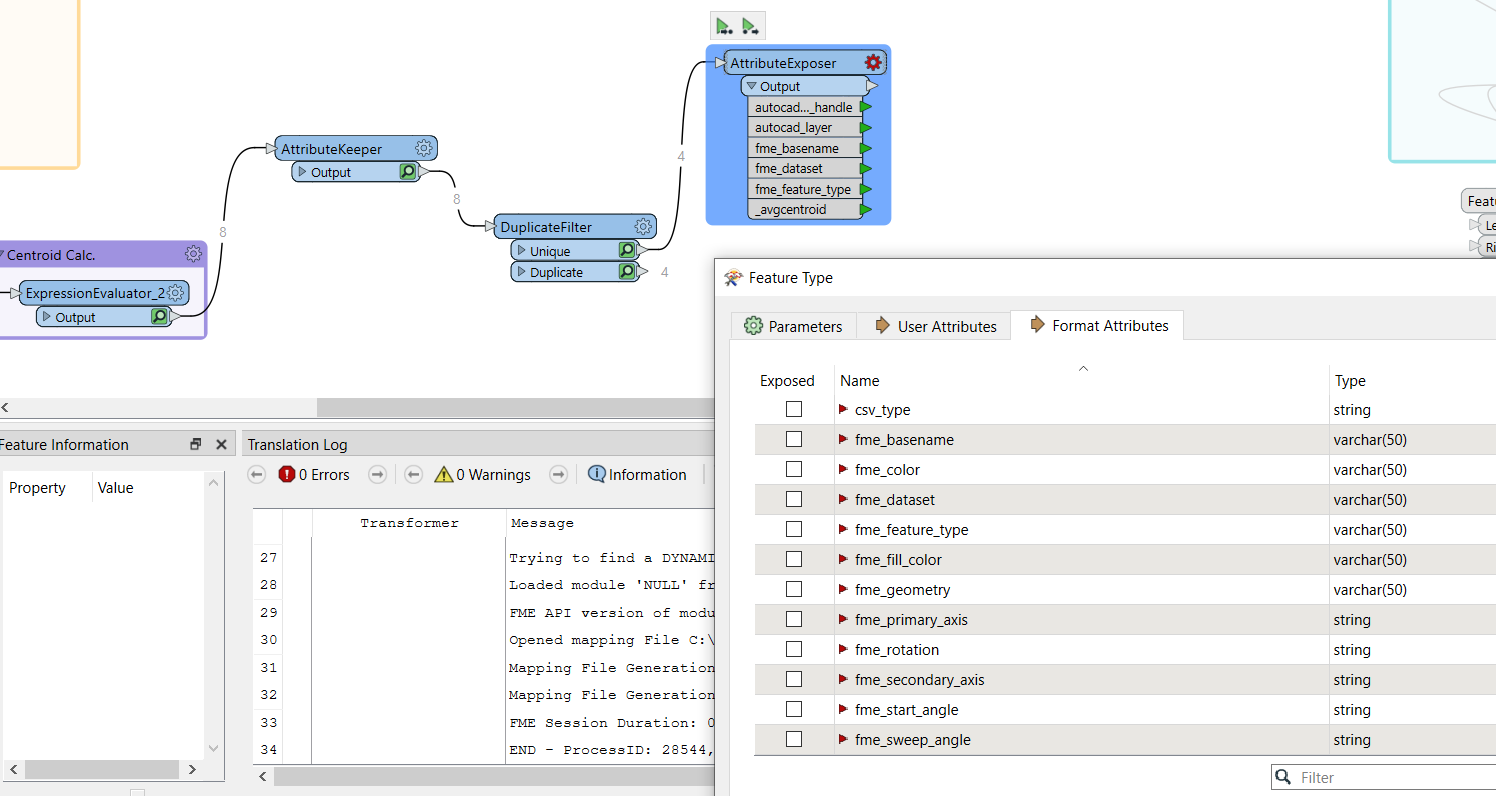The height and width of the screenshot is (796, 1496).
Task: Expand DuplicateFilter Duplicate port
Action: click(x=521, y=271)
